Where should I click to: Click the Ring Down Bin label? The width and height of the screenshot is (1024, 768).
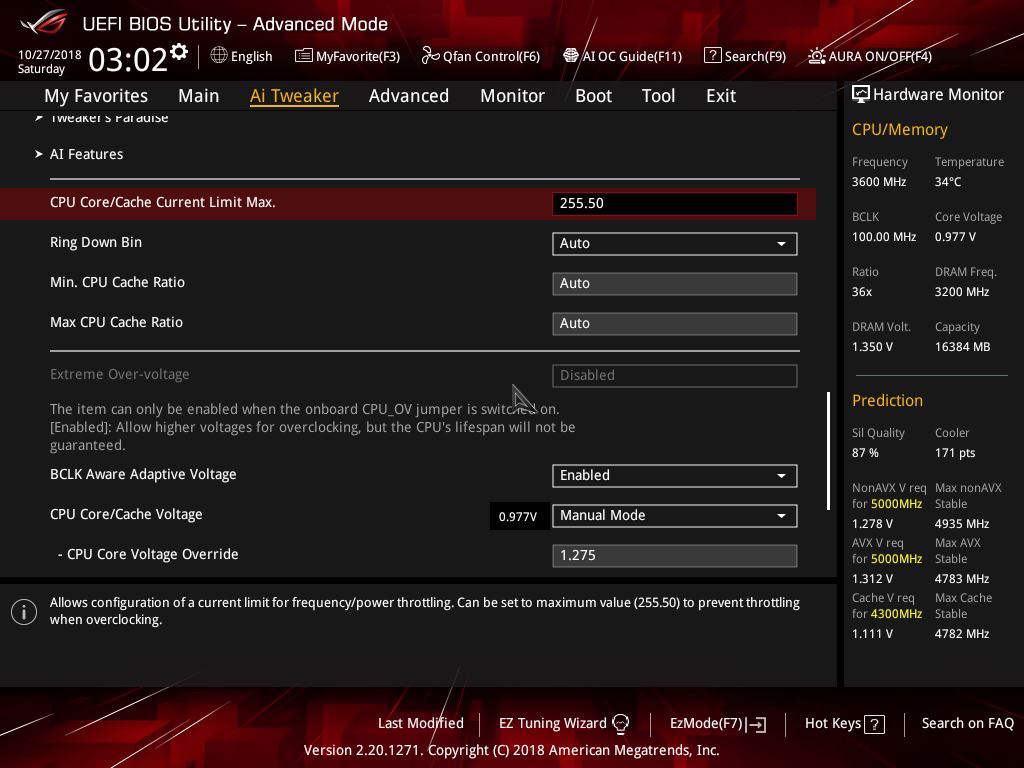[96, 242]
